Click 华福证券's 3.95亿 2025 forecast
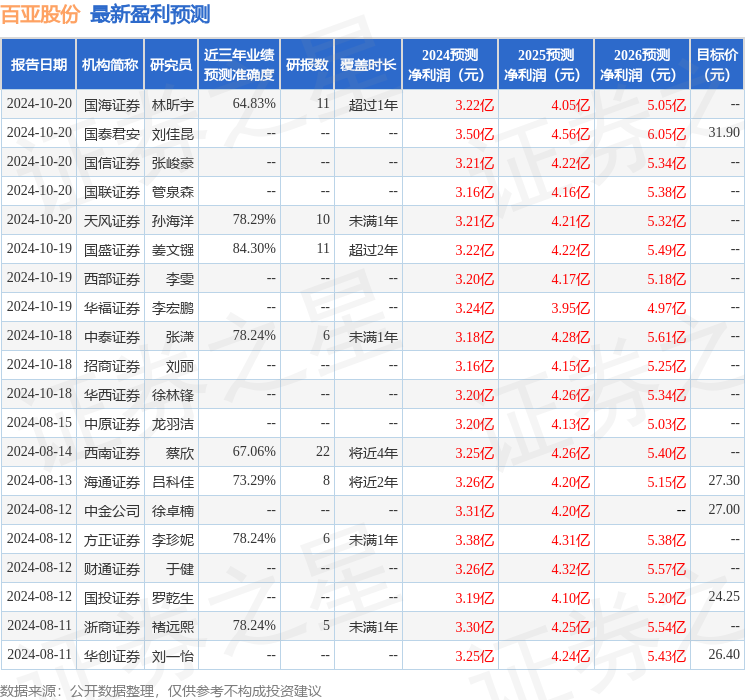Screen dimensions: 745x700 (570, 308)
